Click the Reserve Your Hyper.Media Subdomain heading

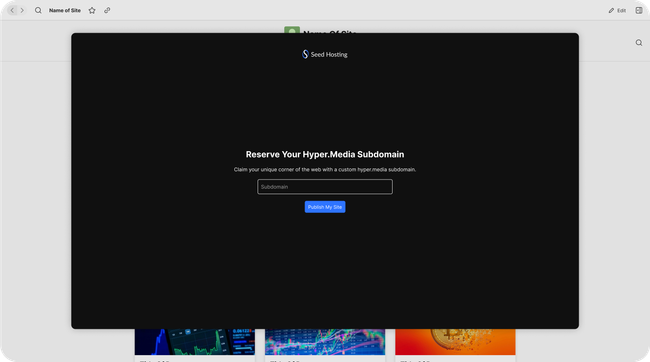[325, 154]
